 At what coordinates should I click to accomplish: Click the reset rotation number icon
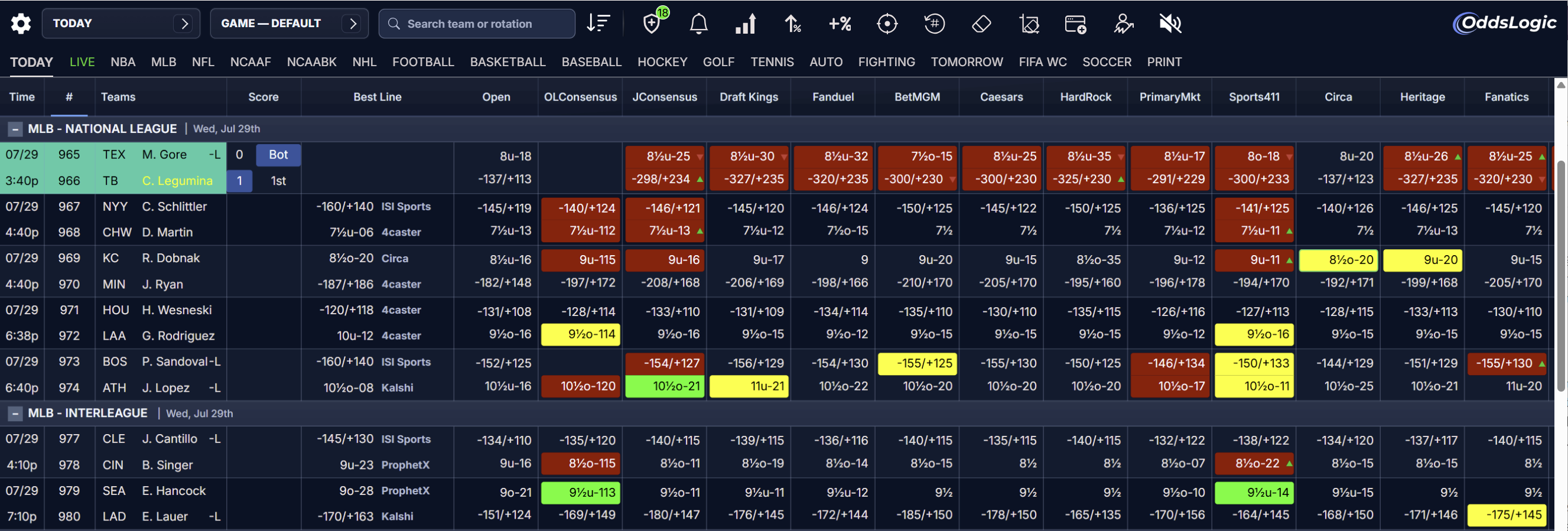[x=934, y=24]
